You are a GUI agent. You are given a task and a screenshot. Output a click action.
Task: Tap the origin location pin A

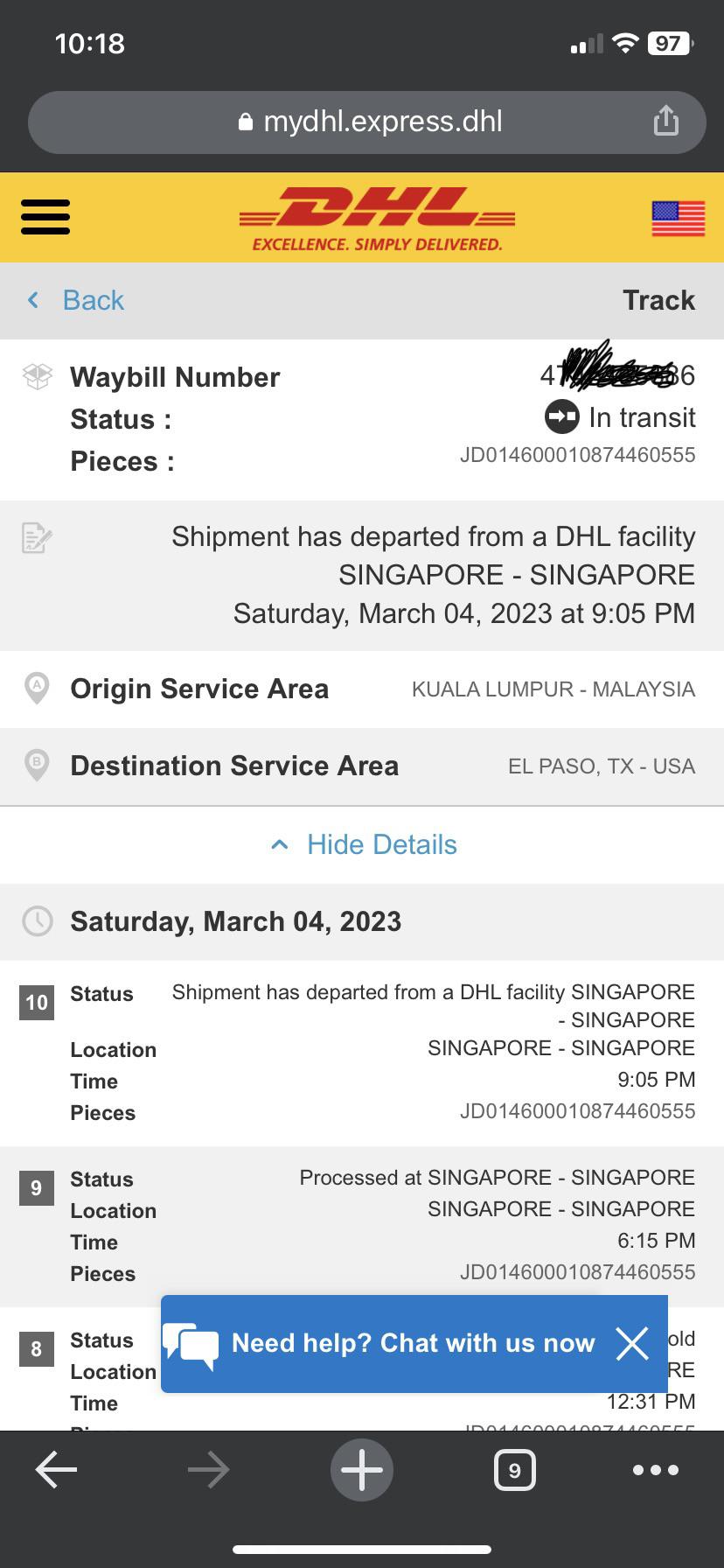click(x=37, y=689)
